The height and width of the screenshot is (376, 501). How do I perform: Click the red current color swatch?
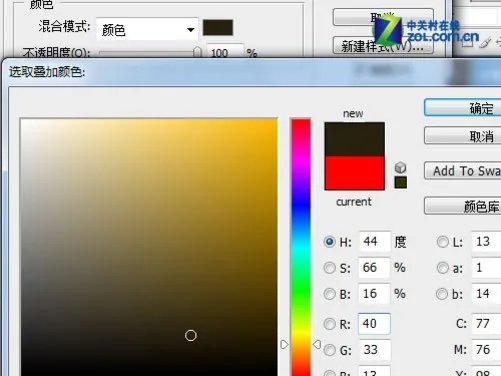pyautogui.click(x=354, y=173)
